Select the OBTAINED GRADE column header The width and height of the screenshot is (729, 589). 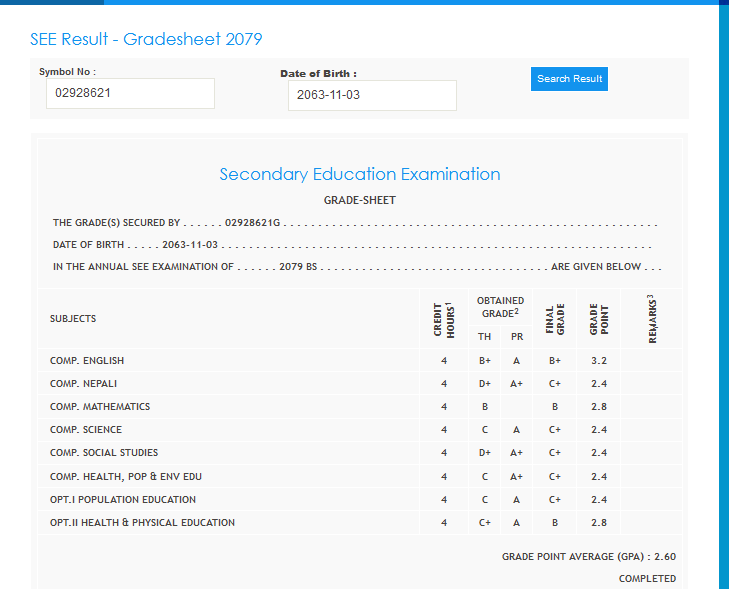tap(500, 307)
